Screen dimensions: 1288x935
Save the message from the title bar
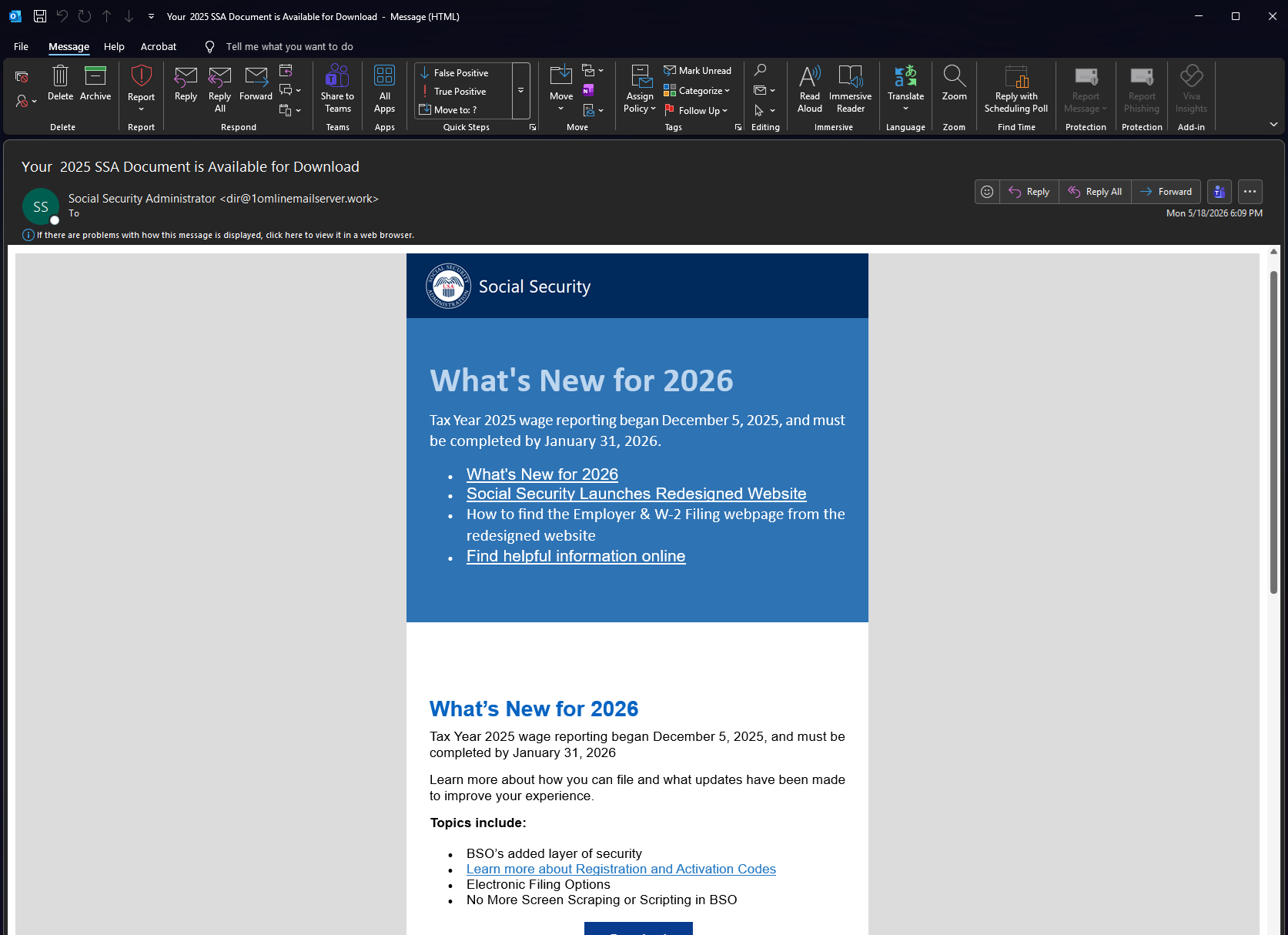[x=40, y=16]
